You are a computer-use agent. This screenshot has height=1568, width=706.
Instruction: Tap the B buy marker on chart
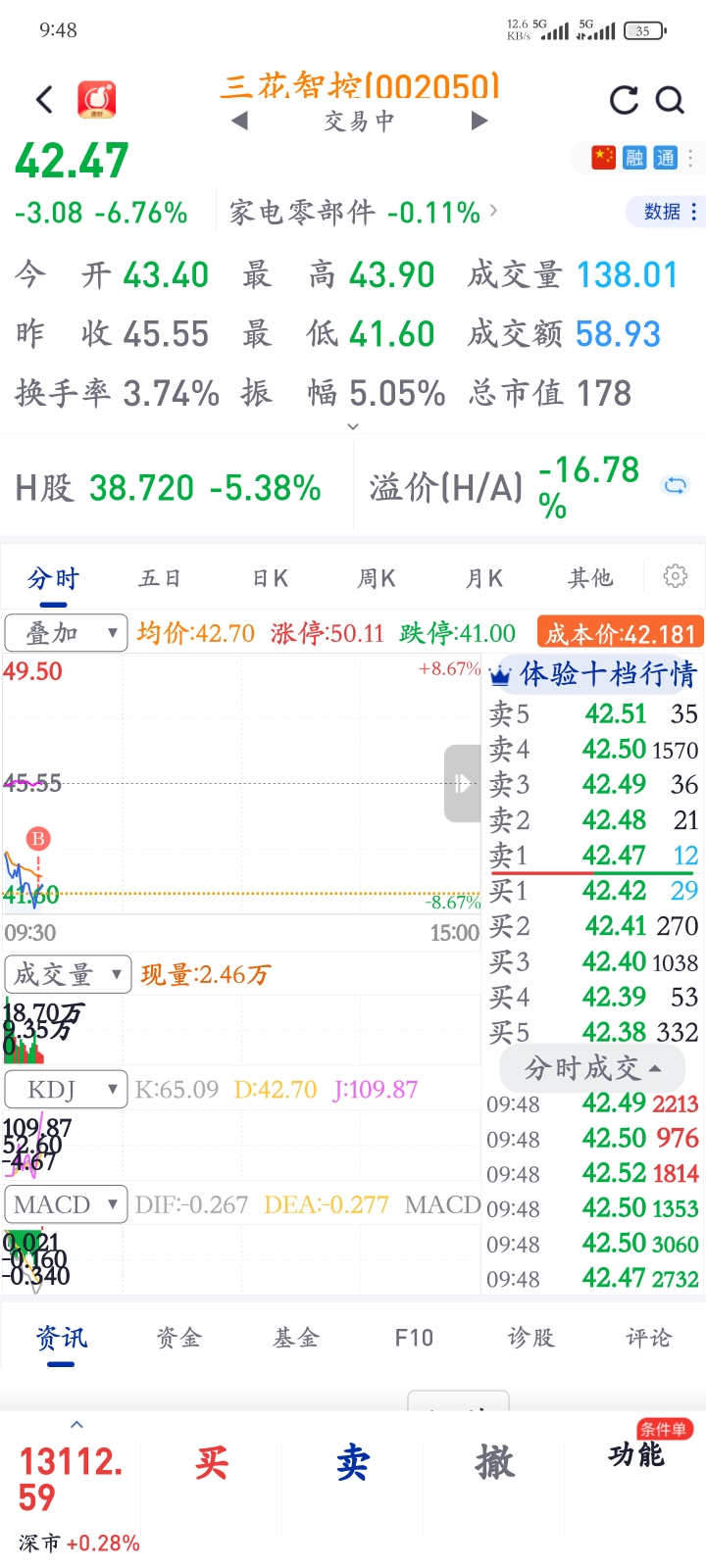coord(38,838)
